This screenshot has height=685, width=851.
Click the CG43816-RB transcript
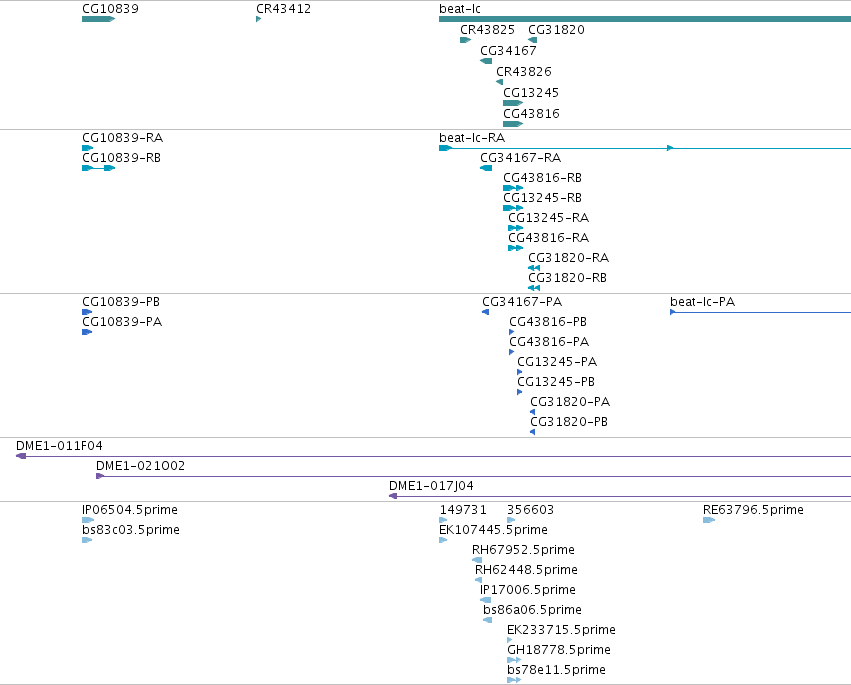tap(513, 188)
